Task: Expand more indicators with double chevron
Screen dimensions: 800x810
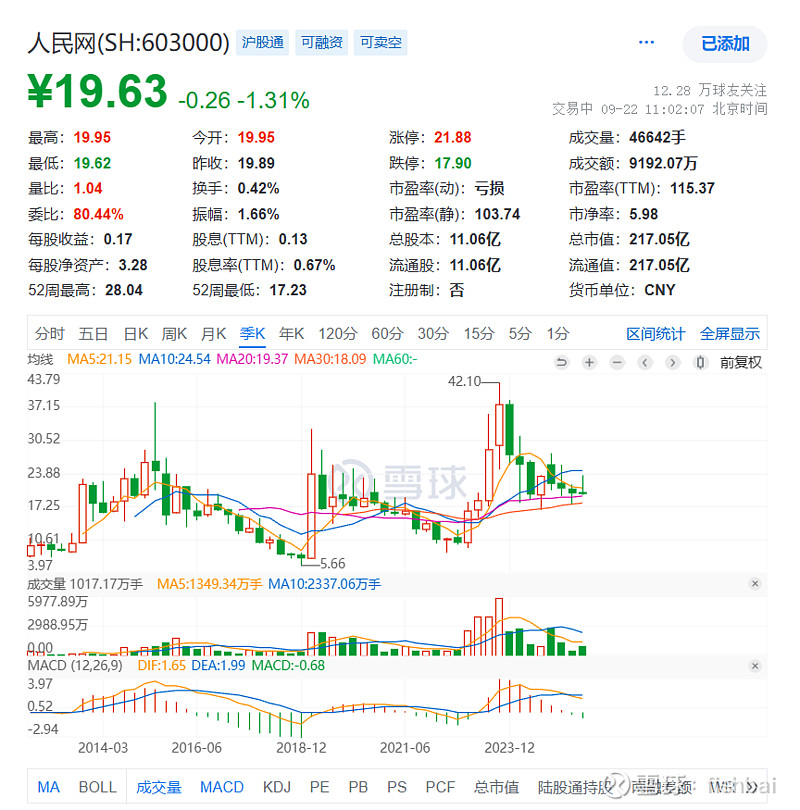Action: [x=751, y=787]
